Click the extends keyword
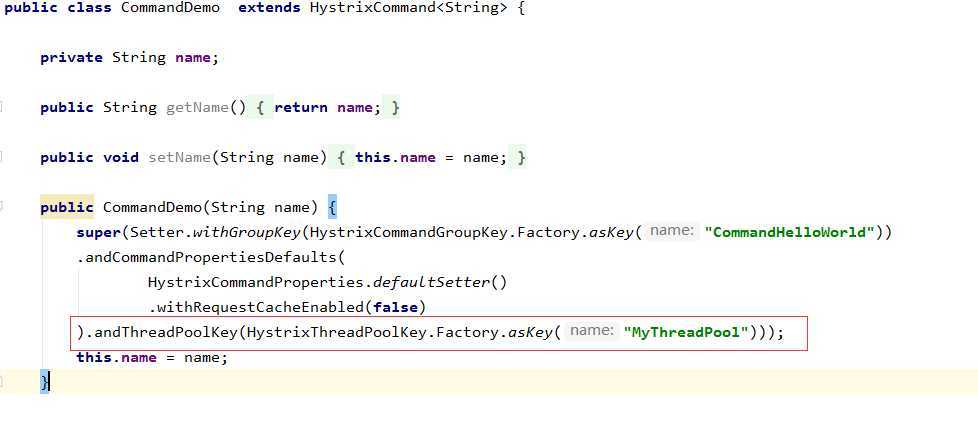978x422 pixels. pyautogui.click(x=269, y=8)
